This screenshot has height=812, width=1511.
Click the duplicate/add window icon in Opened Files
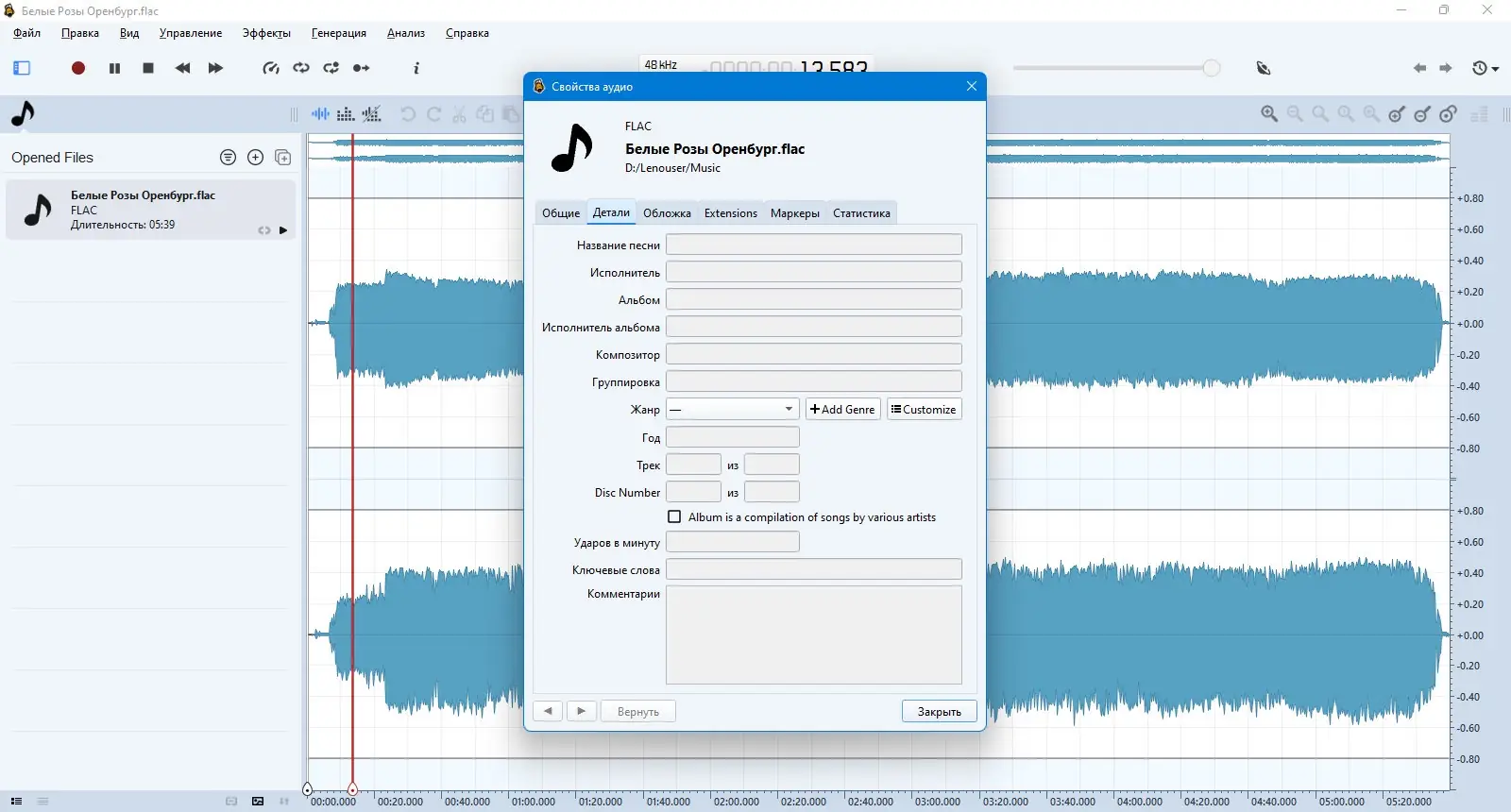pos(282,158)
